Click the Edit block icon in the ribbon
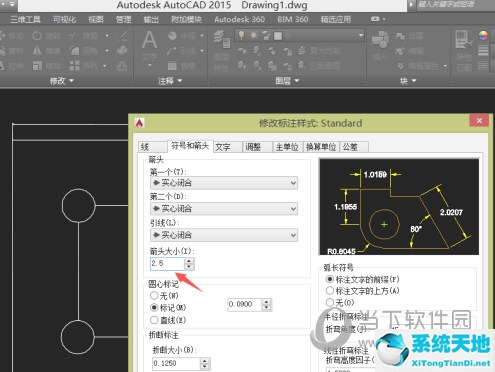Screen dimensions: 495x372 409,51
